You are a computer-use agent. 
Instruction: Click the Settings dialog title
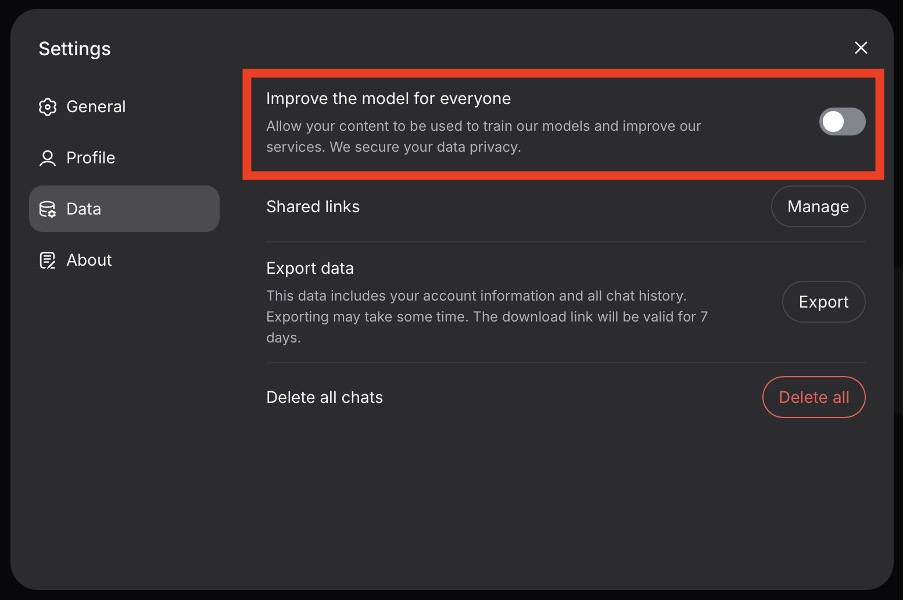coord(74,49)
